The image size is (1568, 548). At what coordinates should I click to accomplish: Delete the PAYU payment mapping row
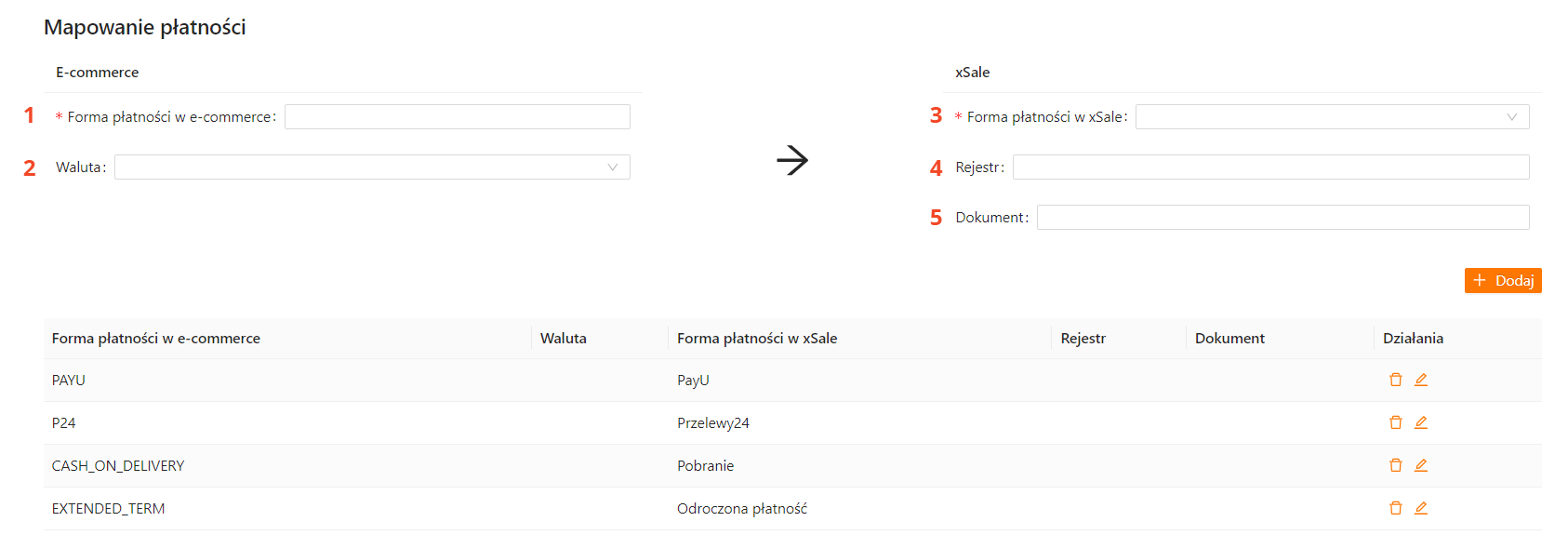click(x=1395, y=380)
